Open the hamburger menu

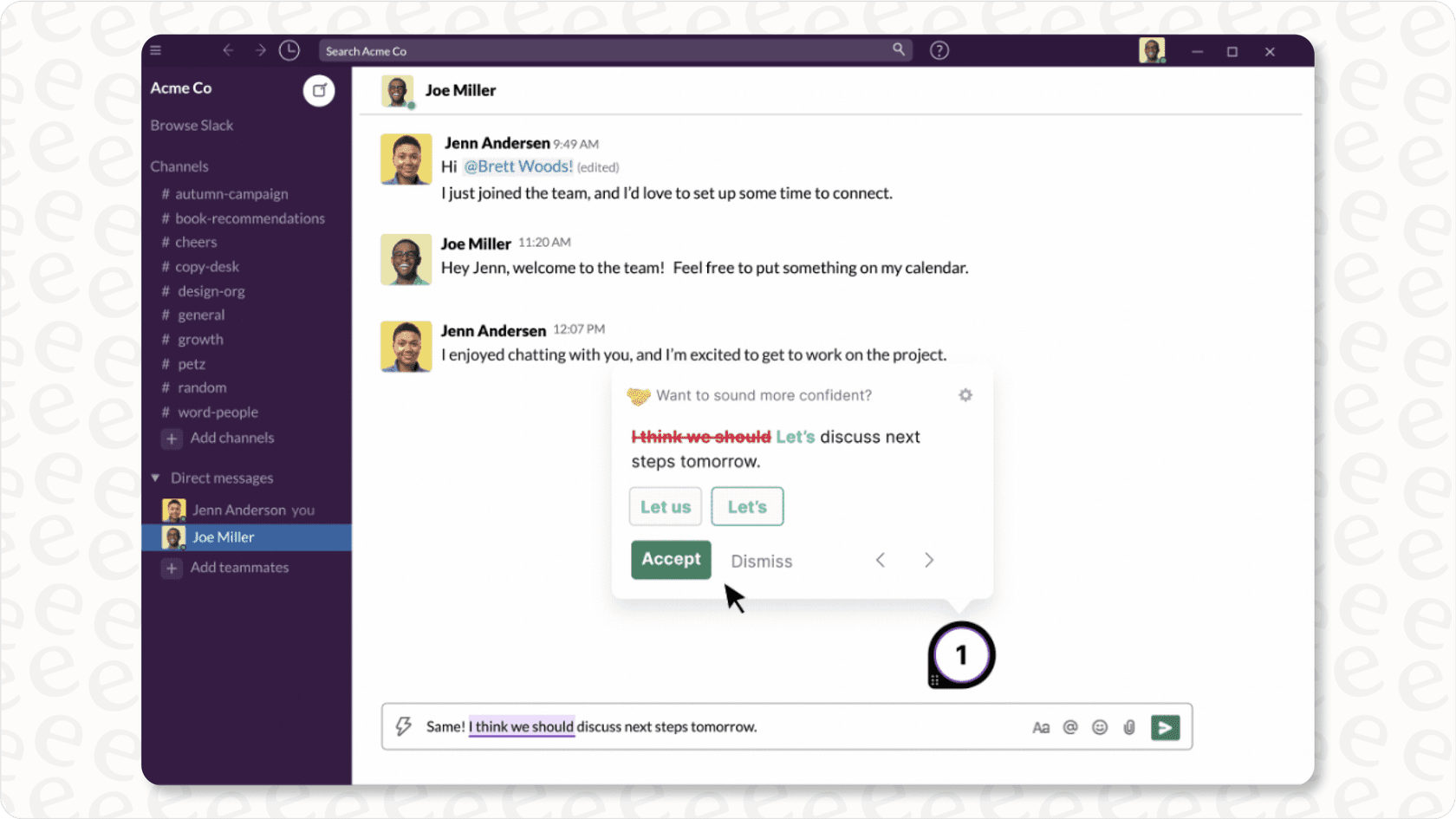(155, 50)
